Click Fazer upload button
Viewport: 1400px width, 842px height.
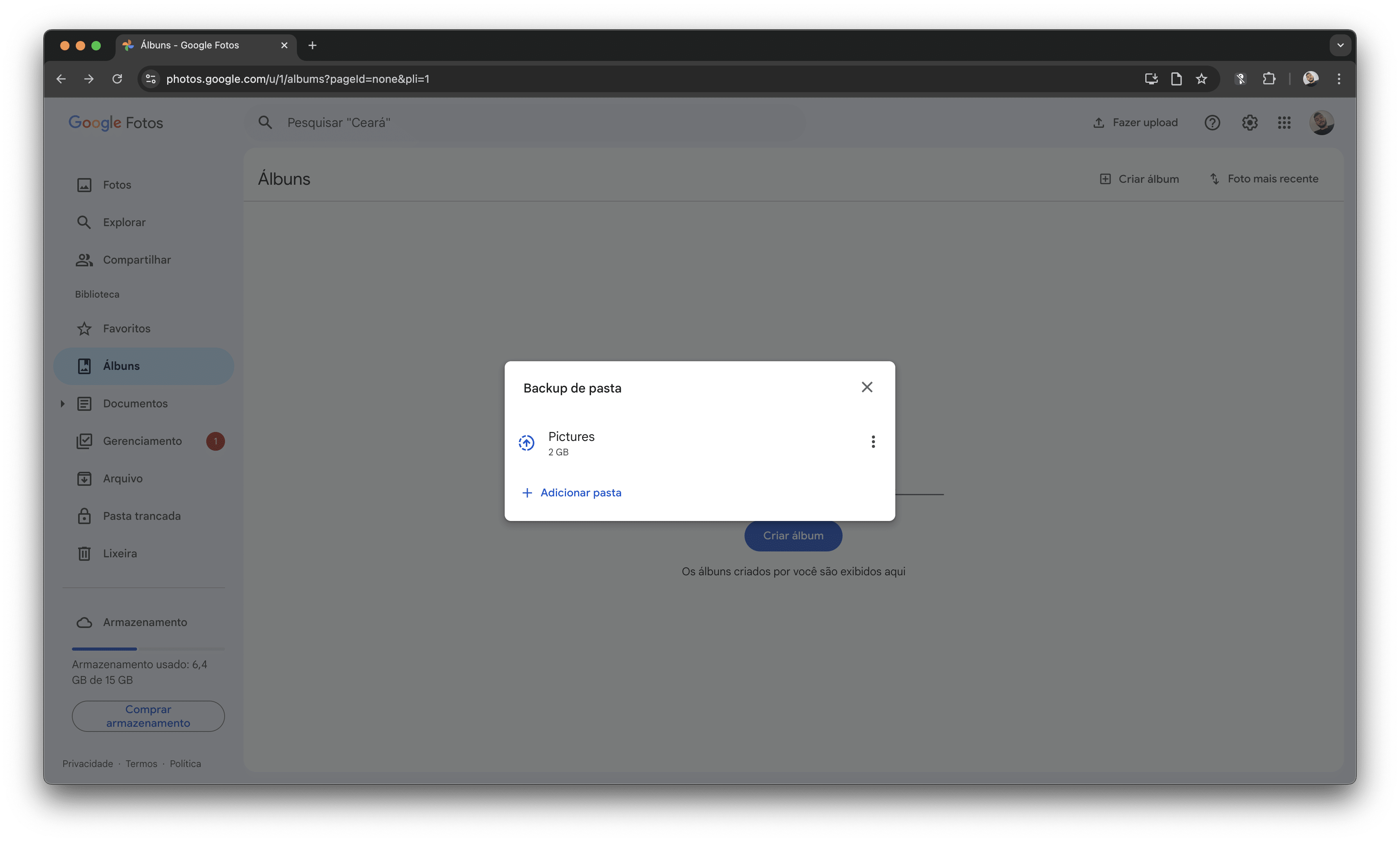click(x=1135, y=123)
